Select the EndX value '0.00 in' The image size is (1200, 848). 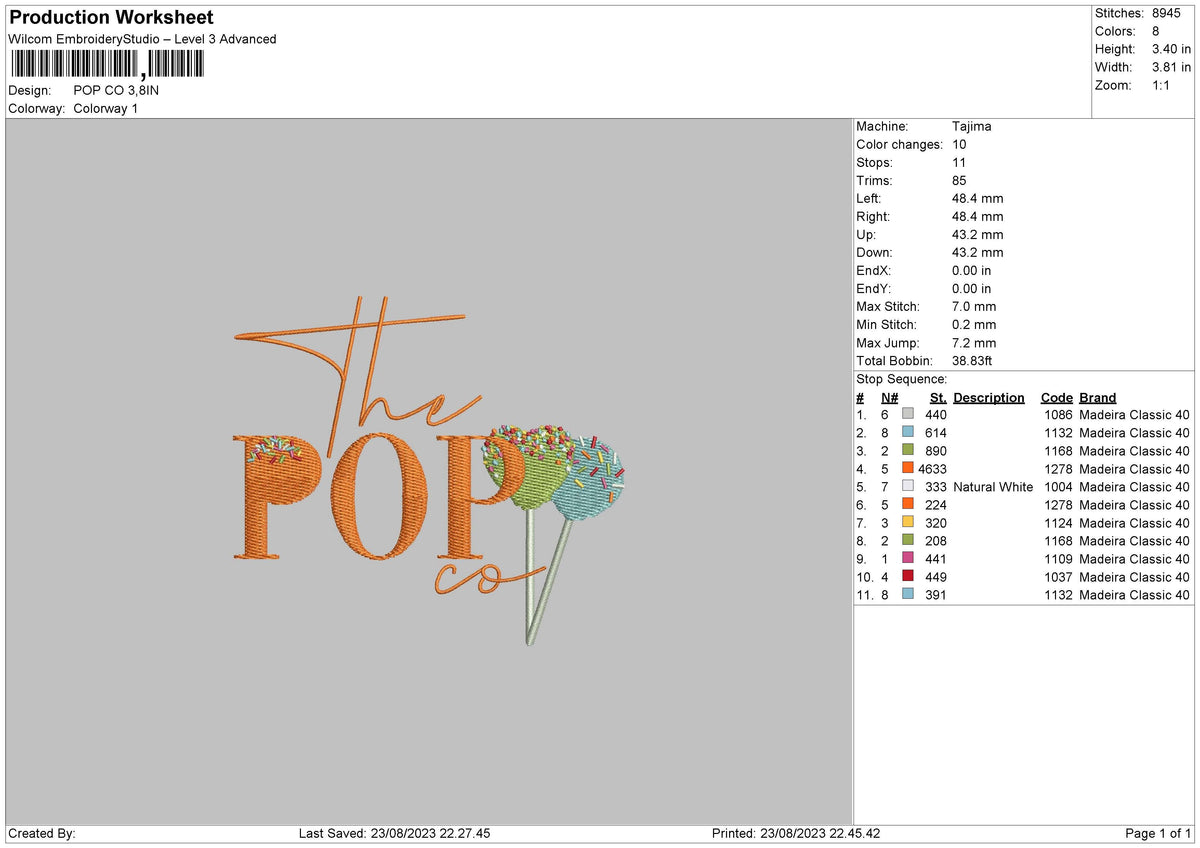point(973,271)
